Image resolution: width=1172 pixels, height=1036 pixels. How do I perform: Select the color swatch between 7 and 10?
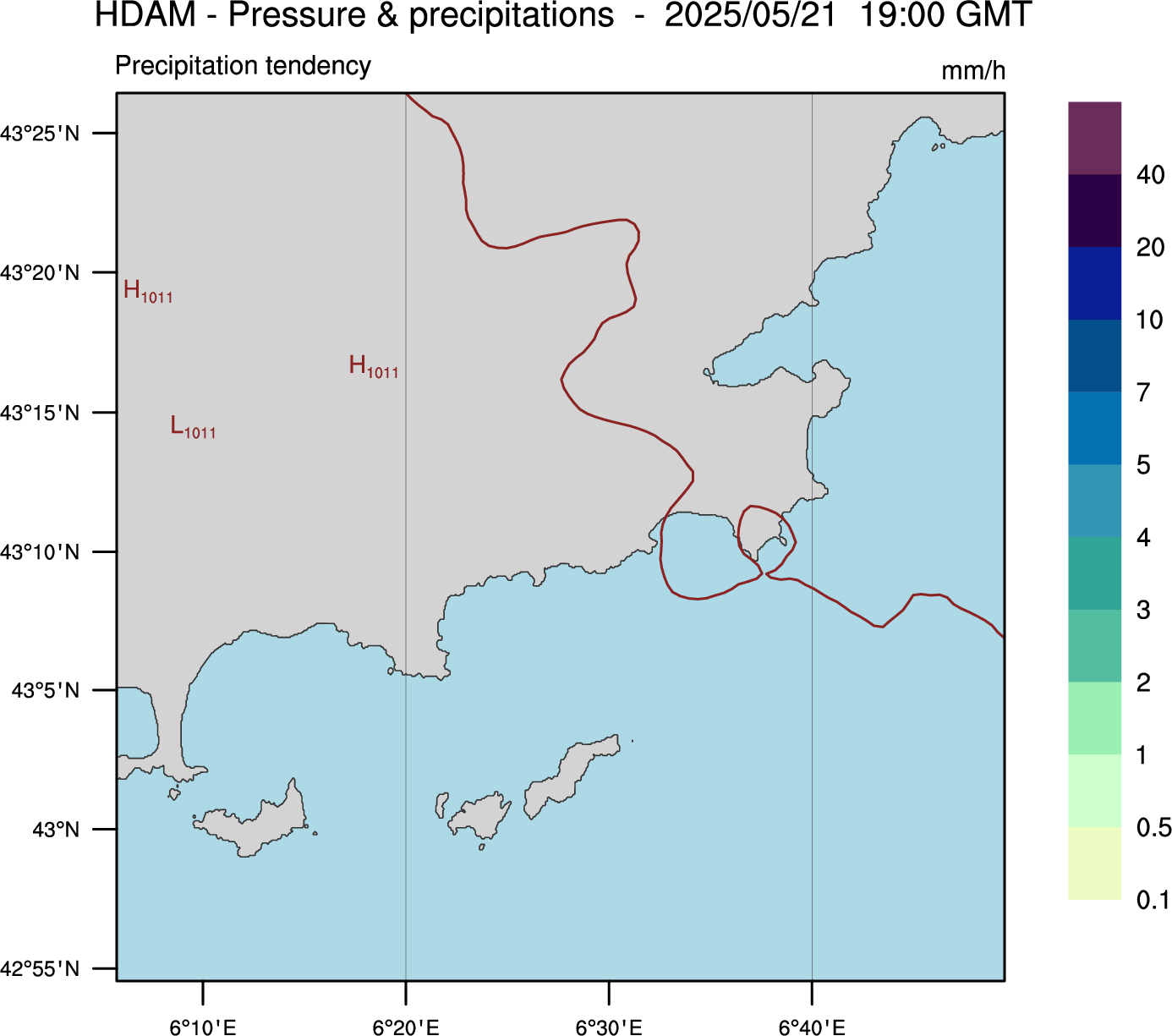(1094, 355)
